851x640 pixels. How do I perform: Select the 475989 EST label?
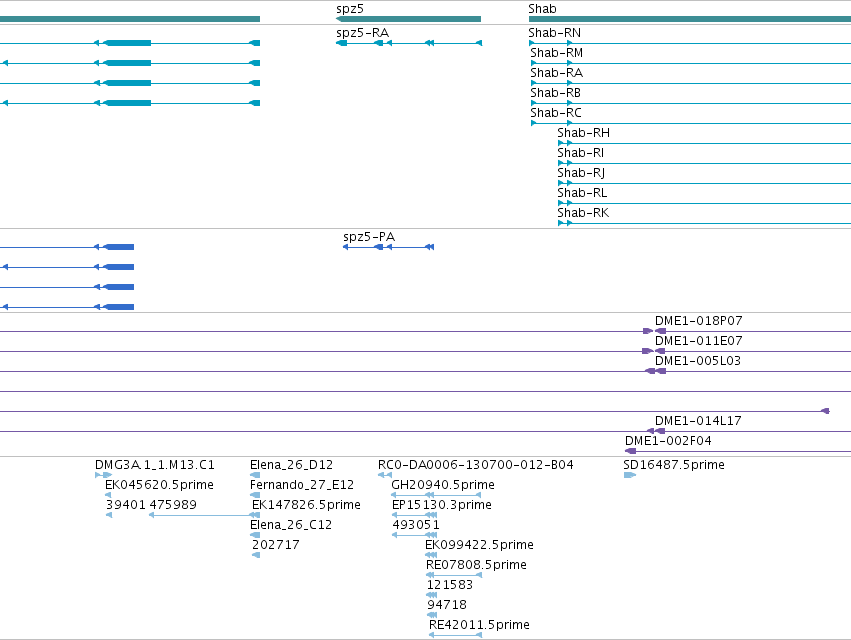point(173,505)
